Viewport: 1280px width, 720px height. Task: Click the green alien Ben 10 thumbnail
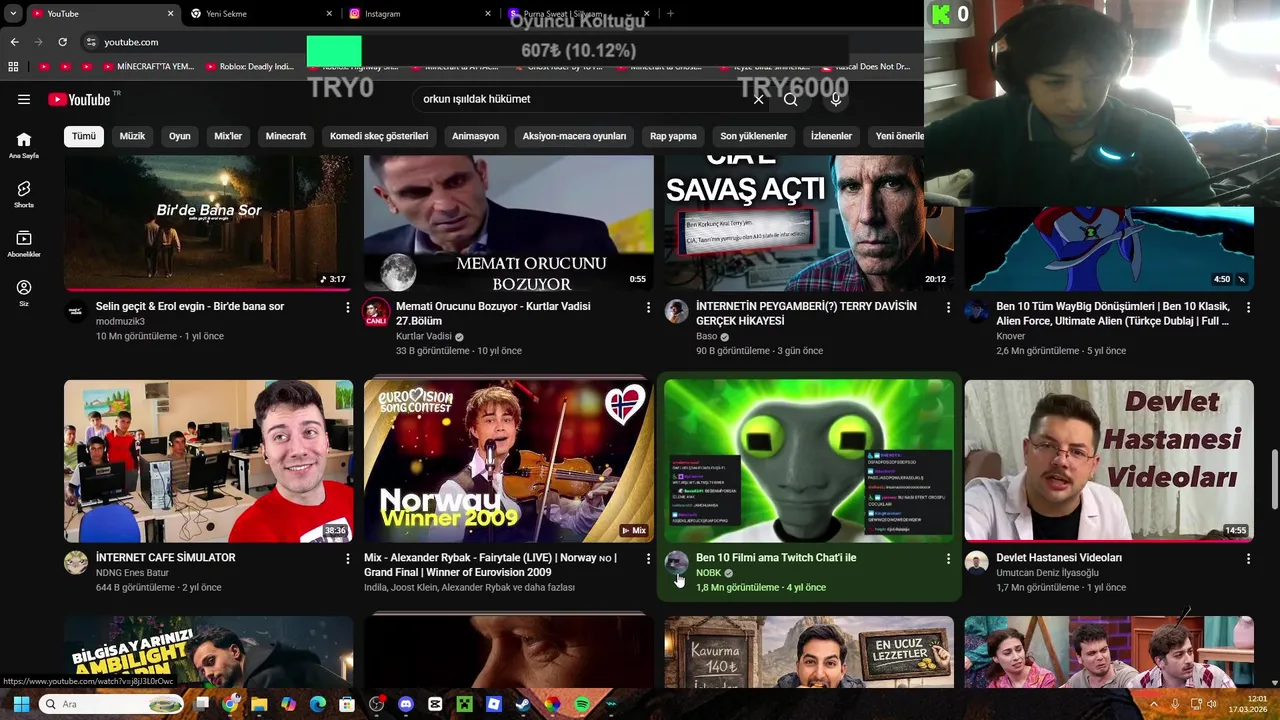(809, 461)
